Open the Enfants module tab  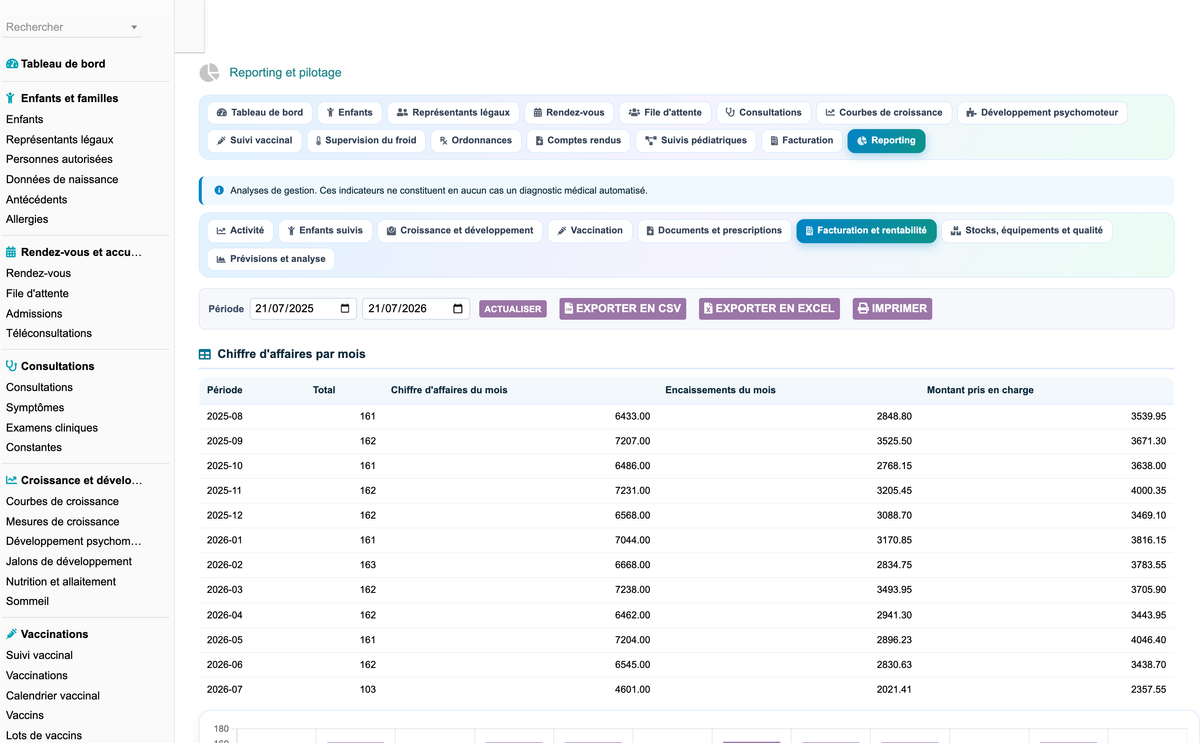pos(349,113)
